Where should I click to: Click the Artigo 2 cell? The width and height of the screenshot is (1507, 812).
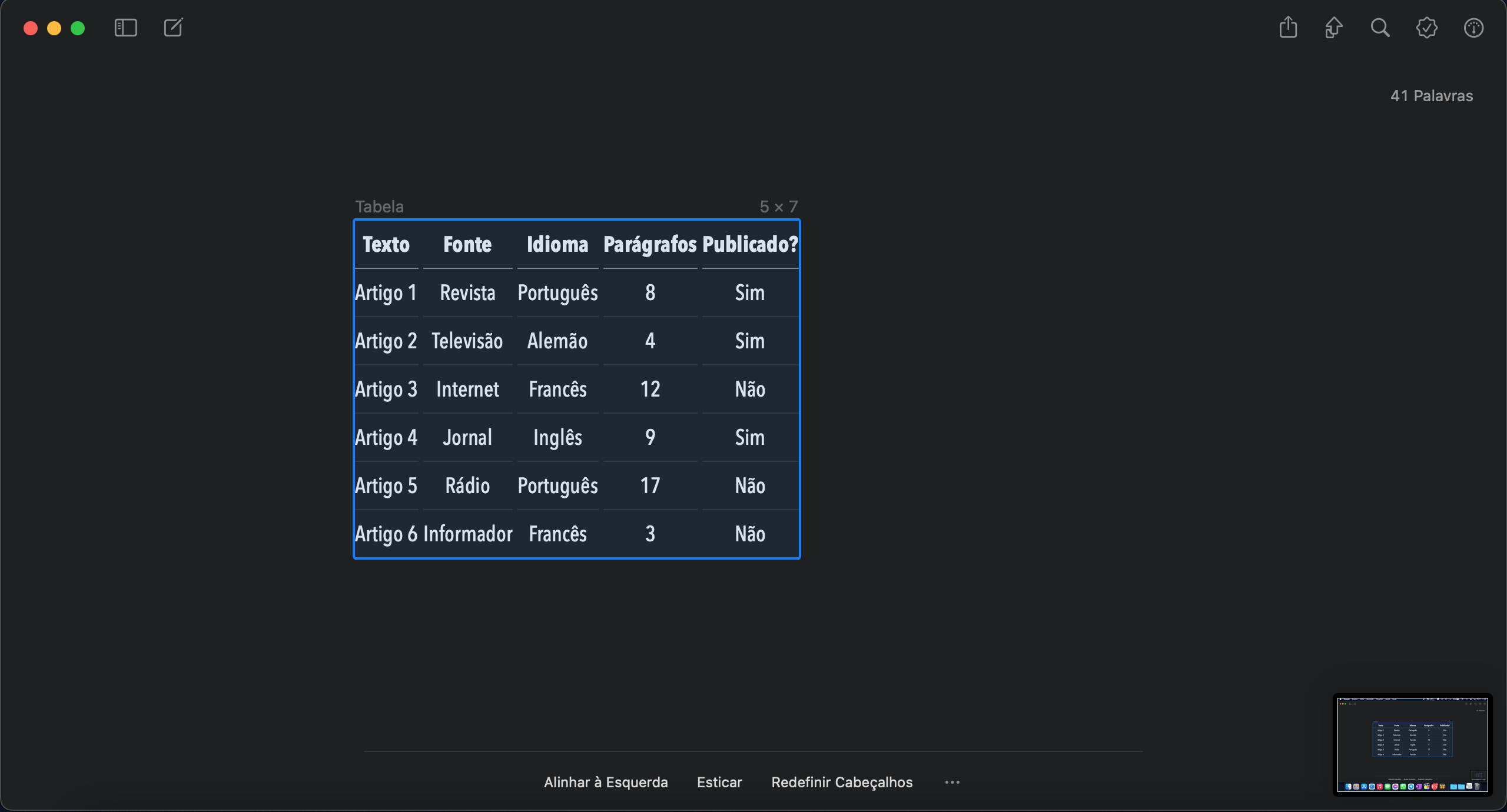(x=386, y=341)
